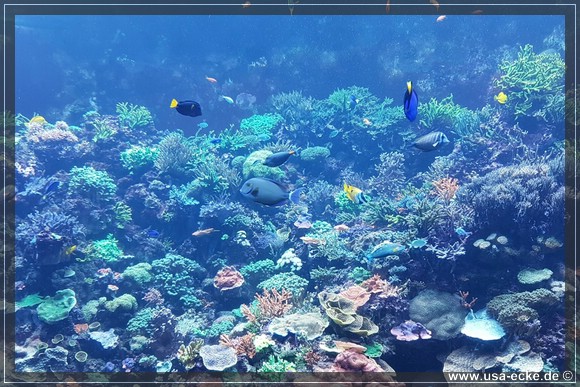The width and height of the screenshot is (580, 387).
Task: Click the small orange fish above reef center
Action: tap(211, 80)
